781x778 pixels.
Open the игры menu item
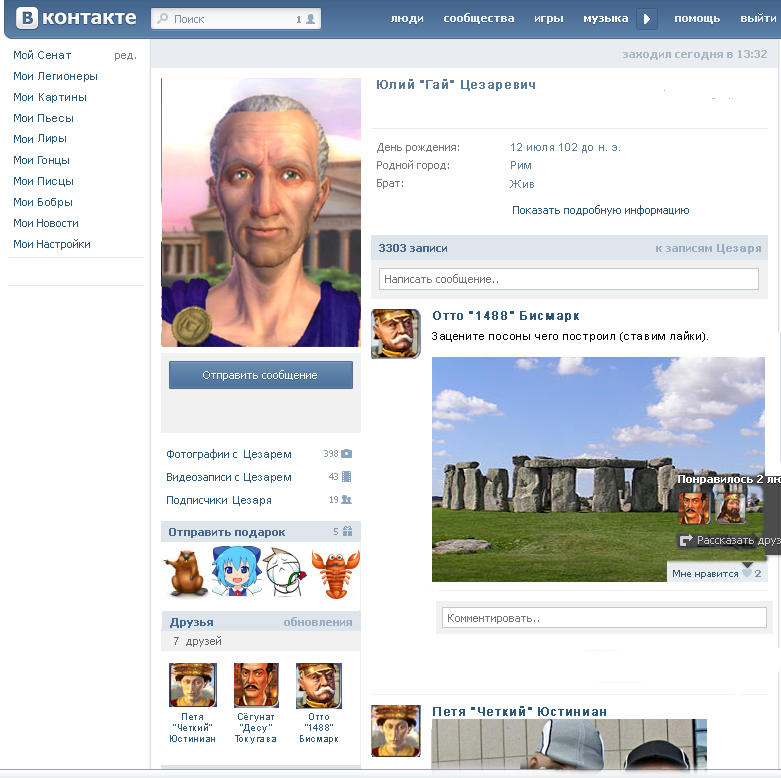pos(548,18)
